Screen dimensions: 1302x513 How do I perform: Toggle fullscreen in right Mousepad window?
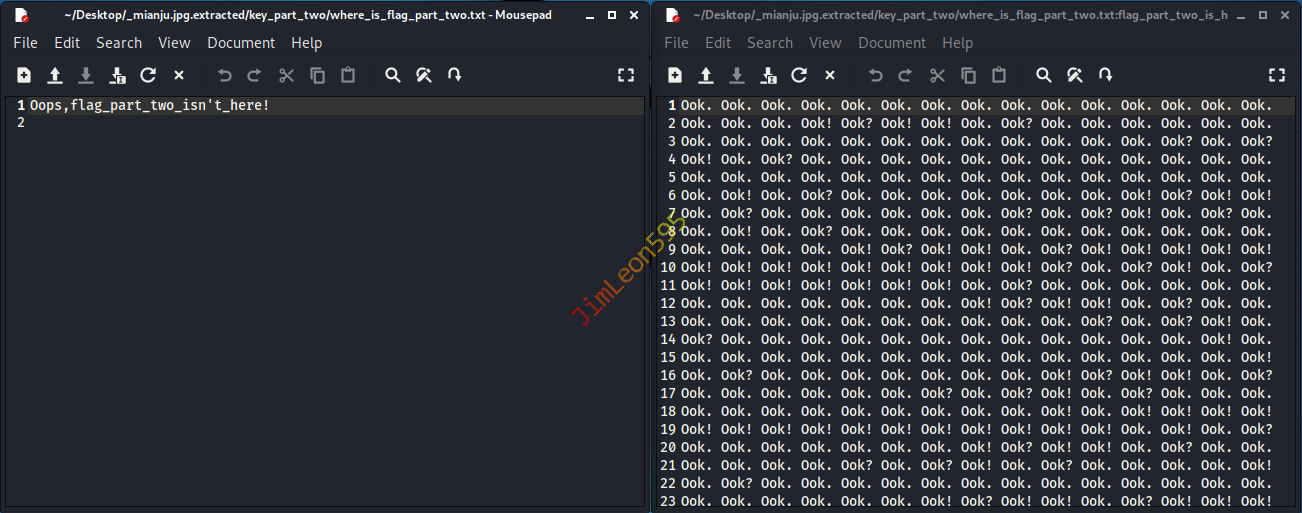coord(1277,75)
